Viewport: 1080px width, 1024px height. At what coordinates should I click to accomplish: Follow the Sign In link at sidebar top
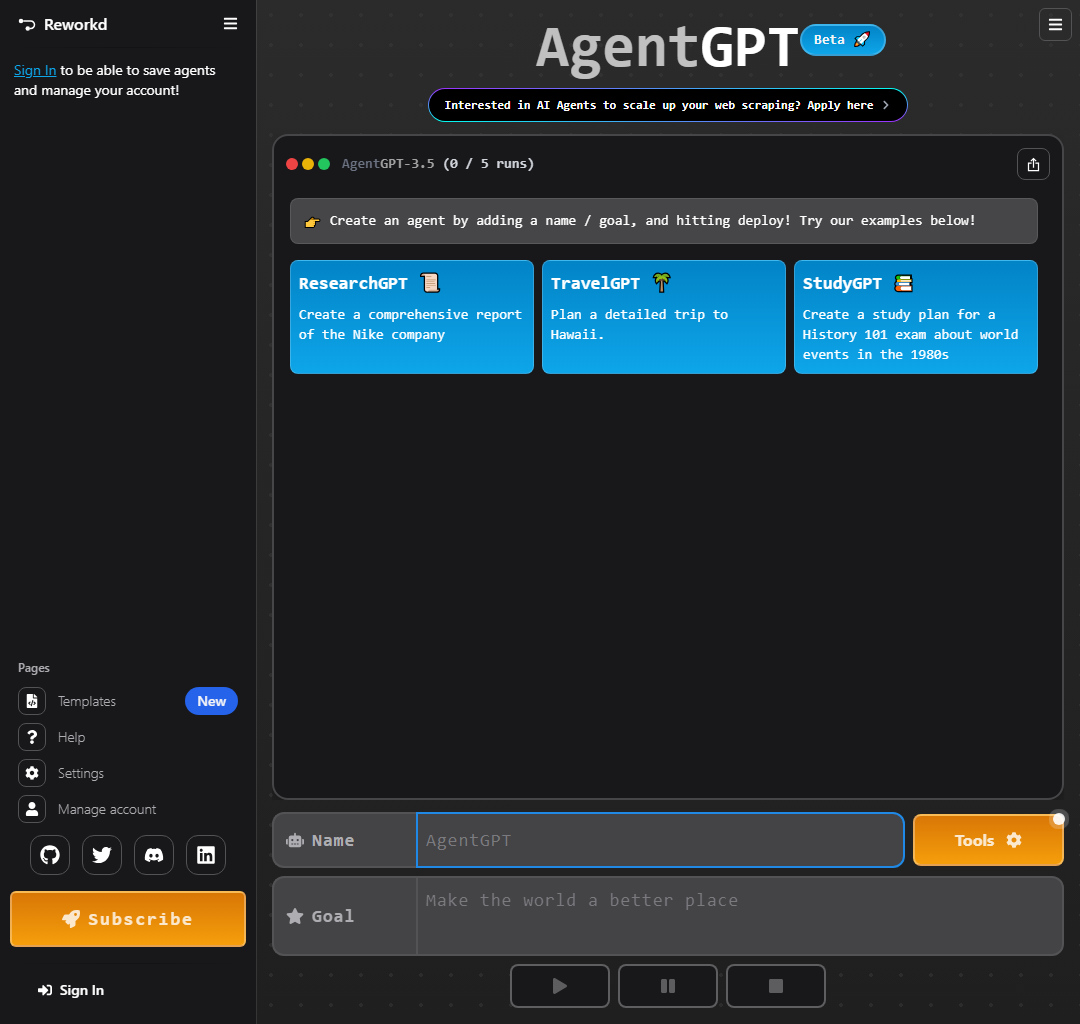pos(35,70)
